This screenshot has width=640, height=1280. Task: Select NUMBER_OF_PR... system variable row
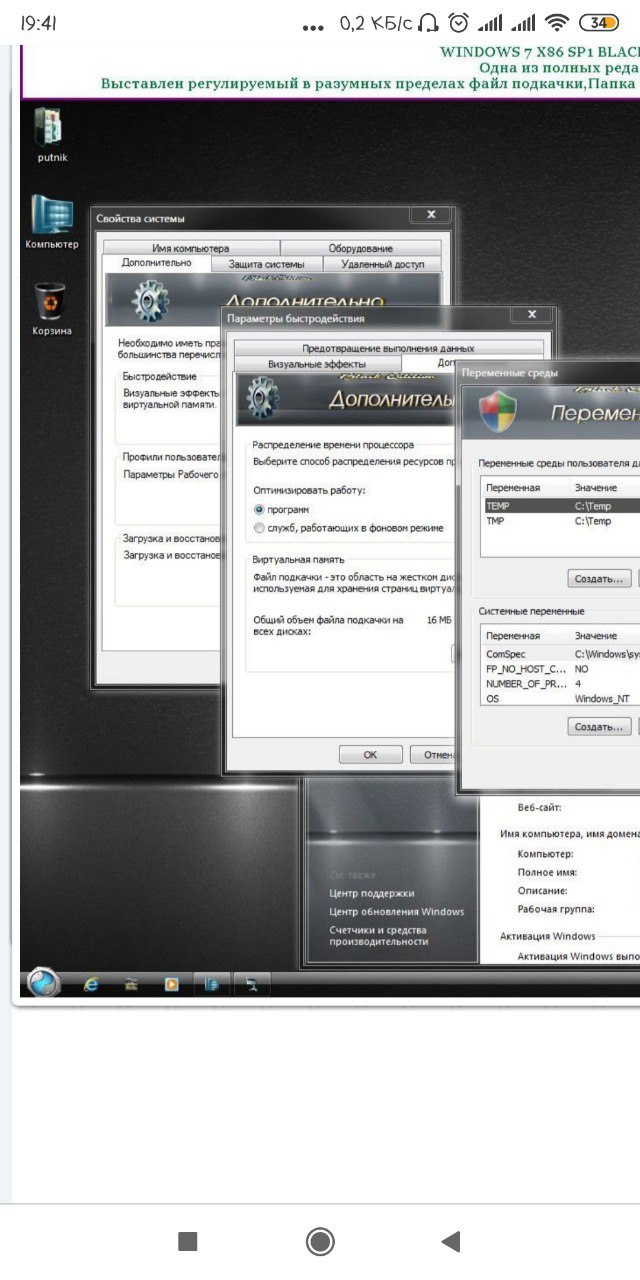pos(560,684)
